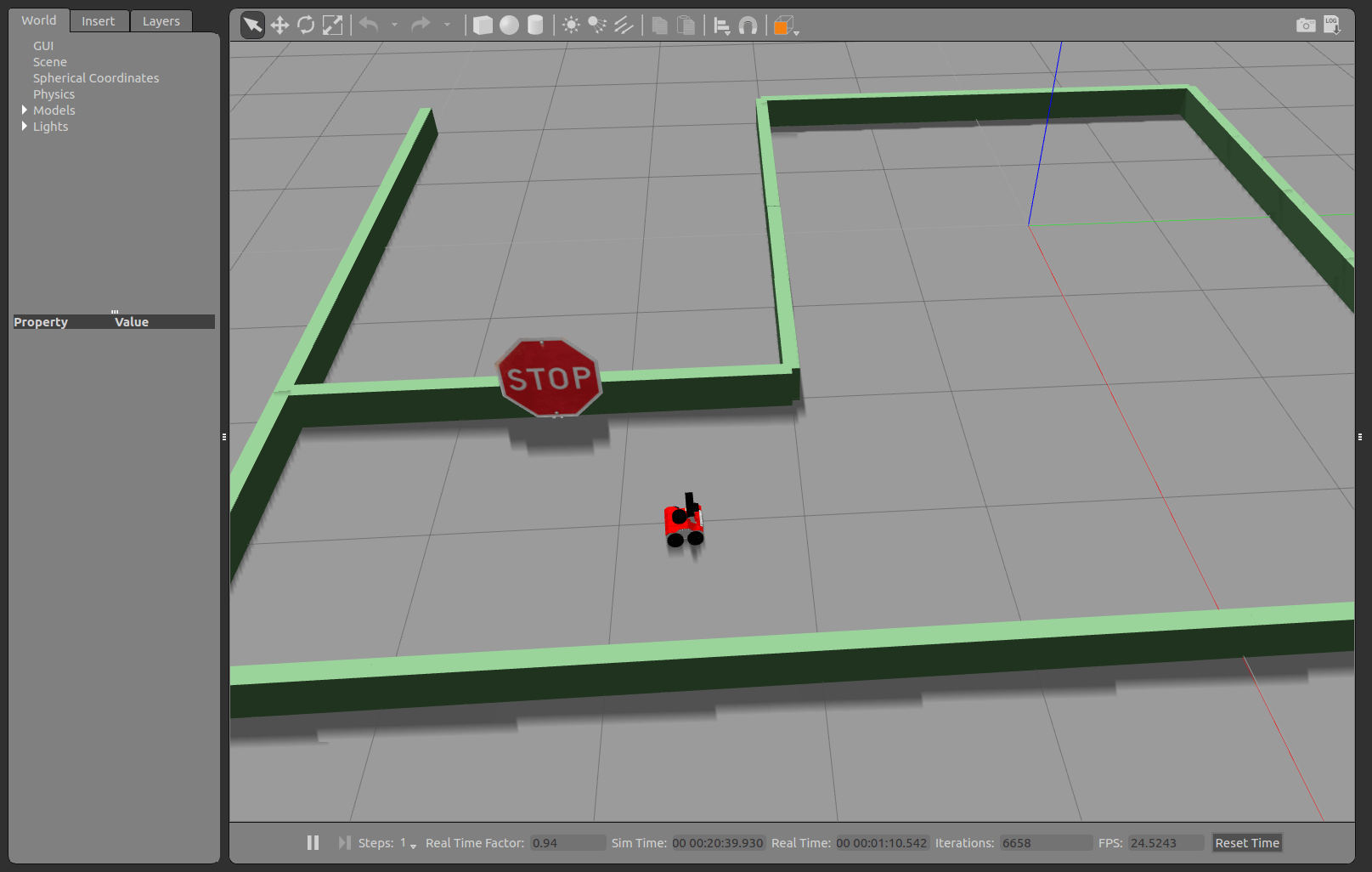Screen dimensions: 1372x872
Task: Toggle the Snap magnet tool
Action: (x=748, y=26)
